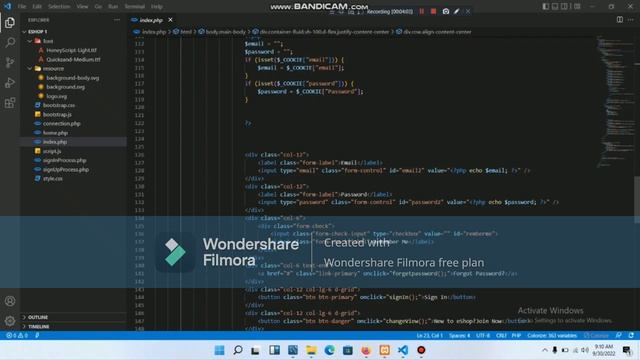Change indentation via Spaces: 4

[x=460, y=336]
